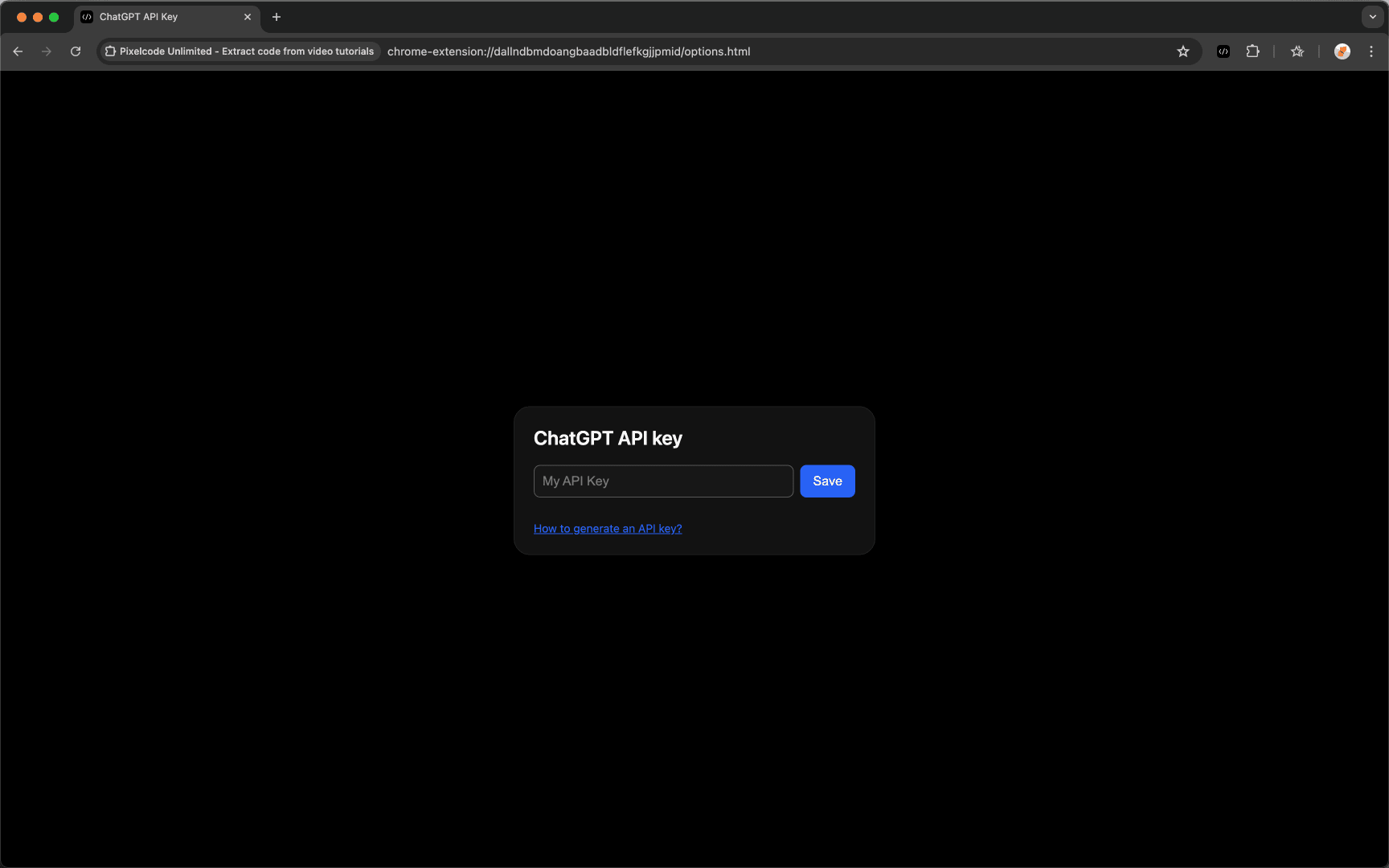Click the ChatGPT API key heading
This screenshot has height=868, width=1389.
click(608, 438)
